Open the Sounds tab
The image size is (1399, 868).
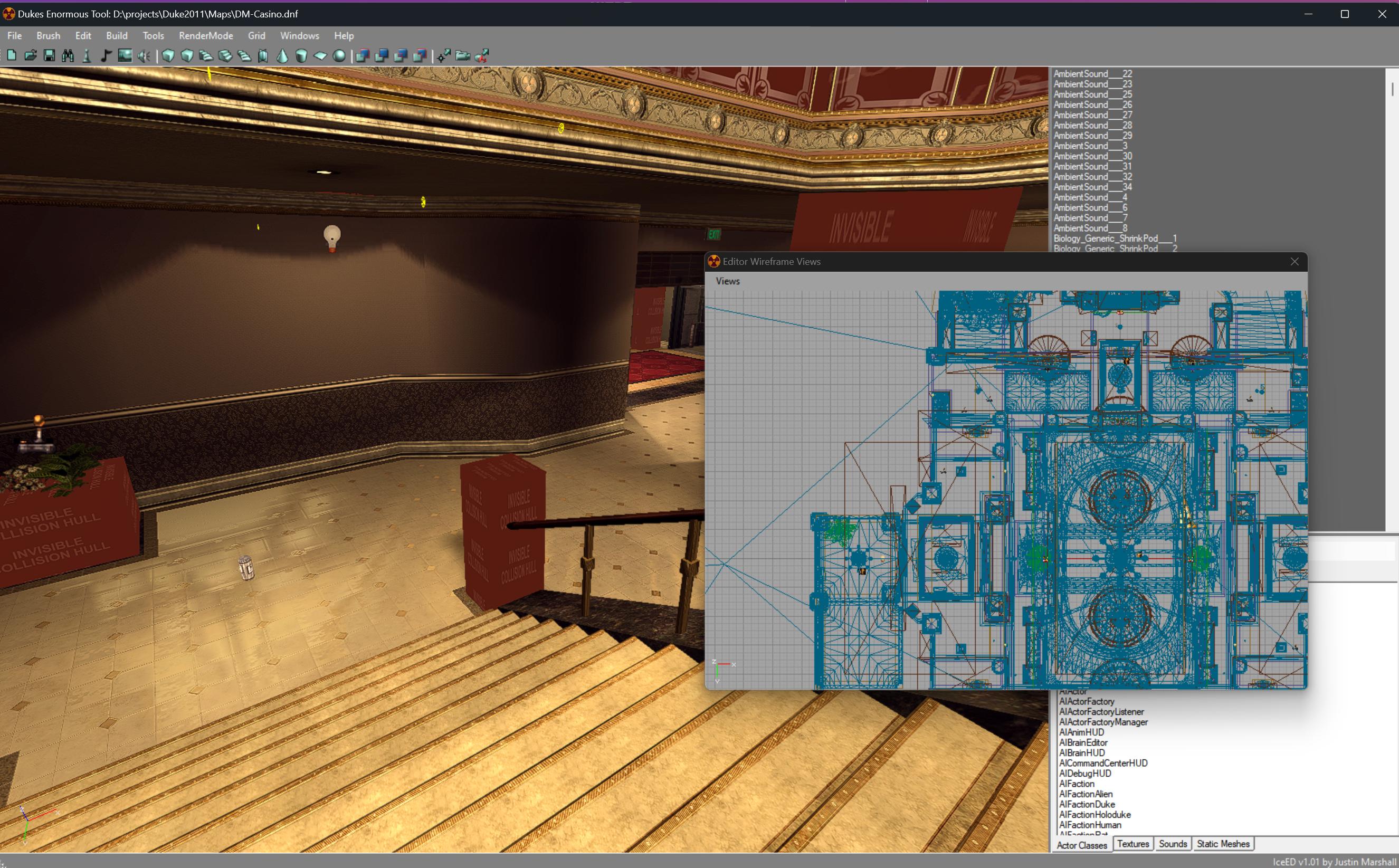1172,844
